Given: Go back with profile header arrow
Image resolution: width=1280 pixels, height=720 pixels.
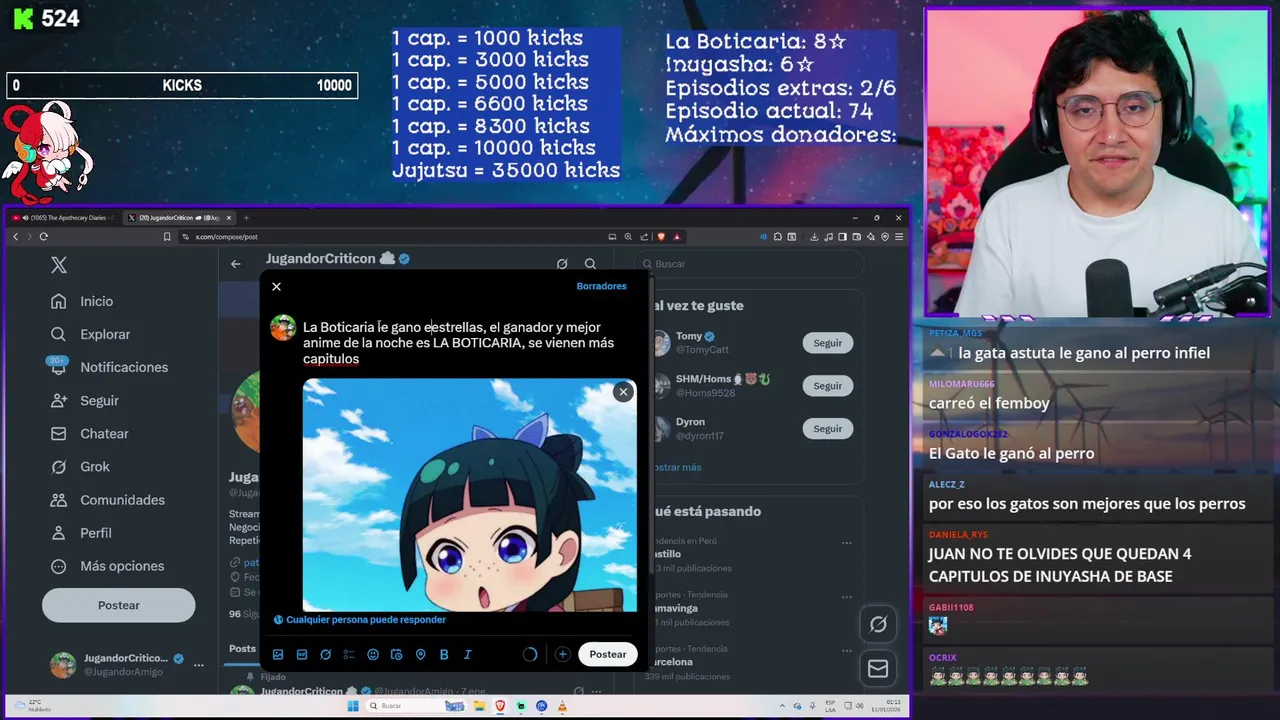Looking at the screenshot, I should pyautogui.click(x=235, y=264).
